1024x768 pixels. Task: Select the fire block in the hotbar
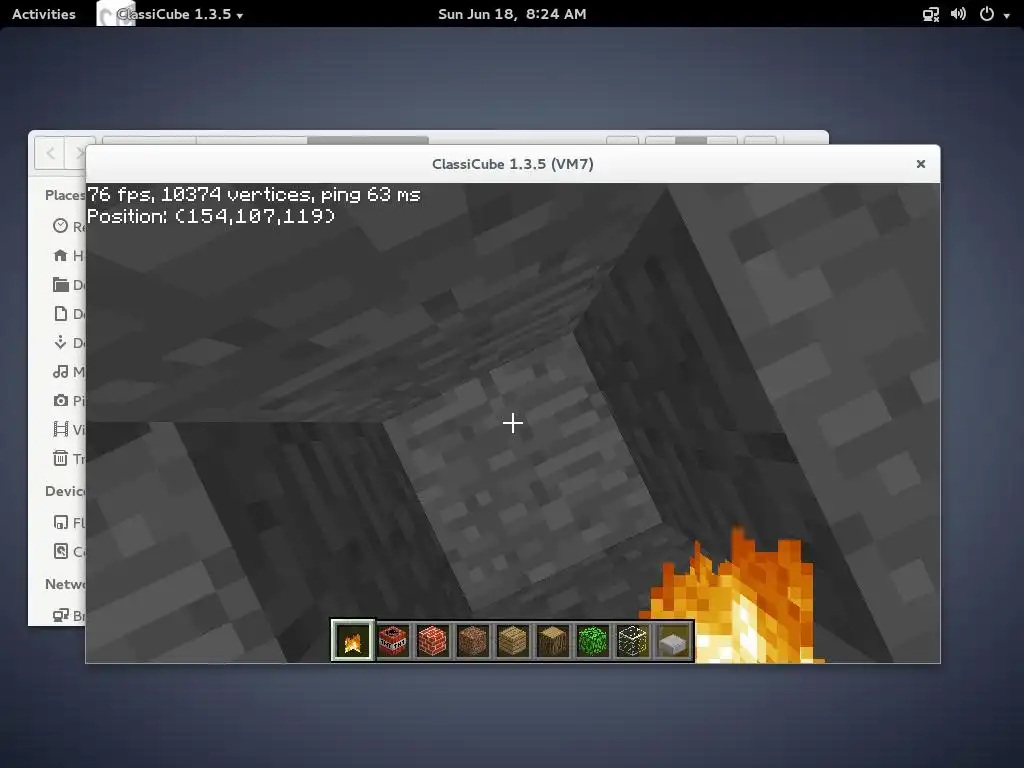[x=353, y=641]
